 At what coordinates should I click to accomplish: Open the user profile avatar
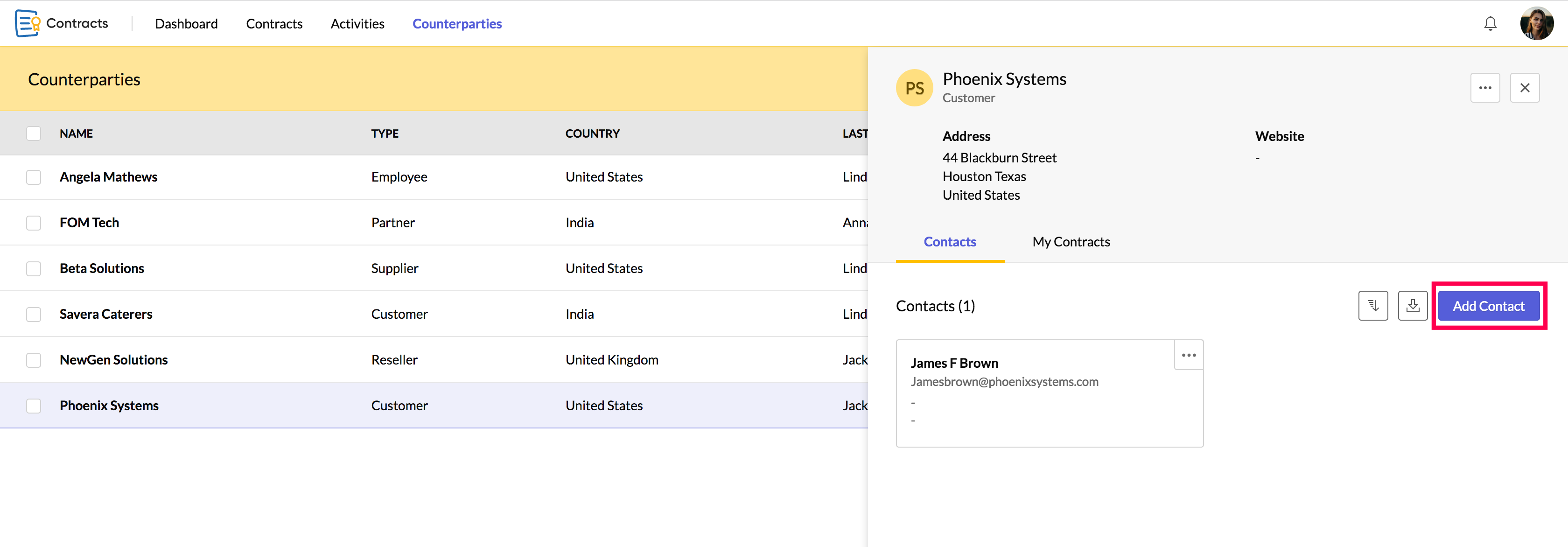[x=1536, y=24]
